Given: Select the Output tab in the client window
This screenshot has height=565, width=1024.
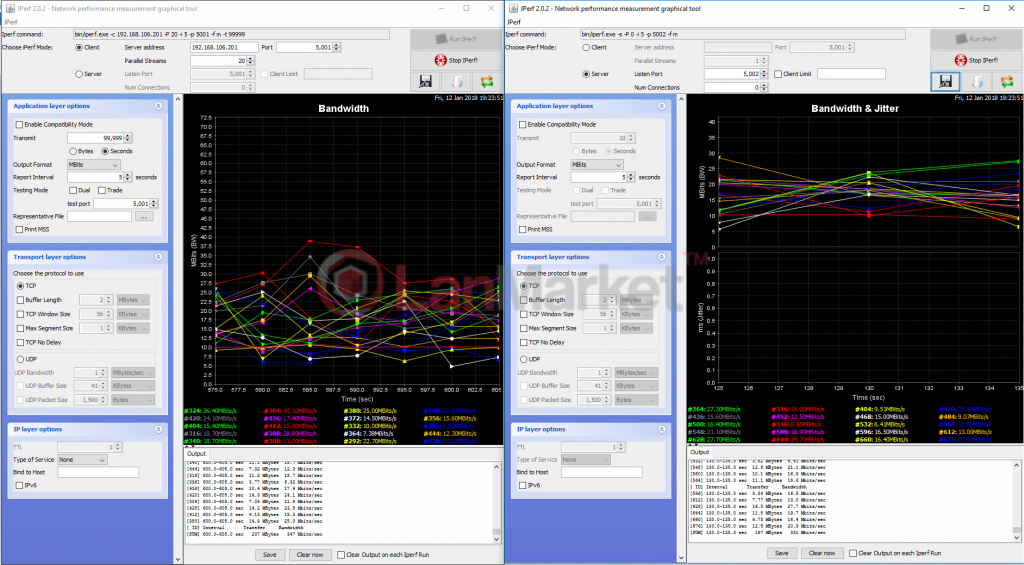Looking at the screenshot, I should (x=195, y=453).
